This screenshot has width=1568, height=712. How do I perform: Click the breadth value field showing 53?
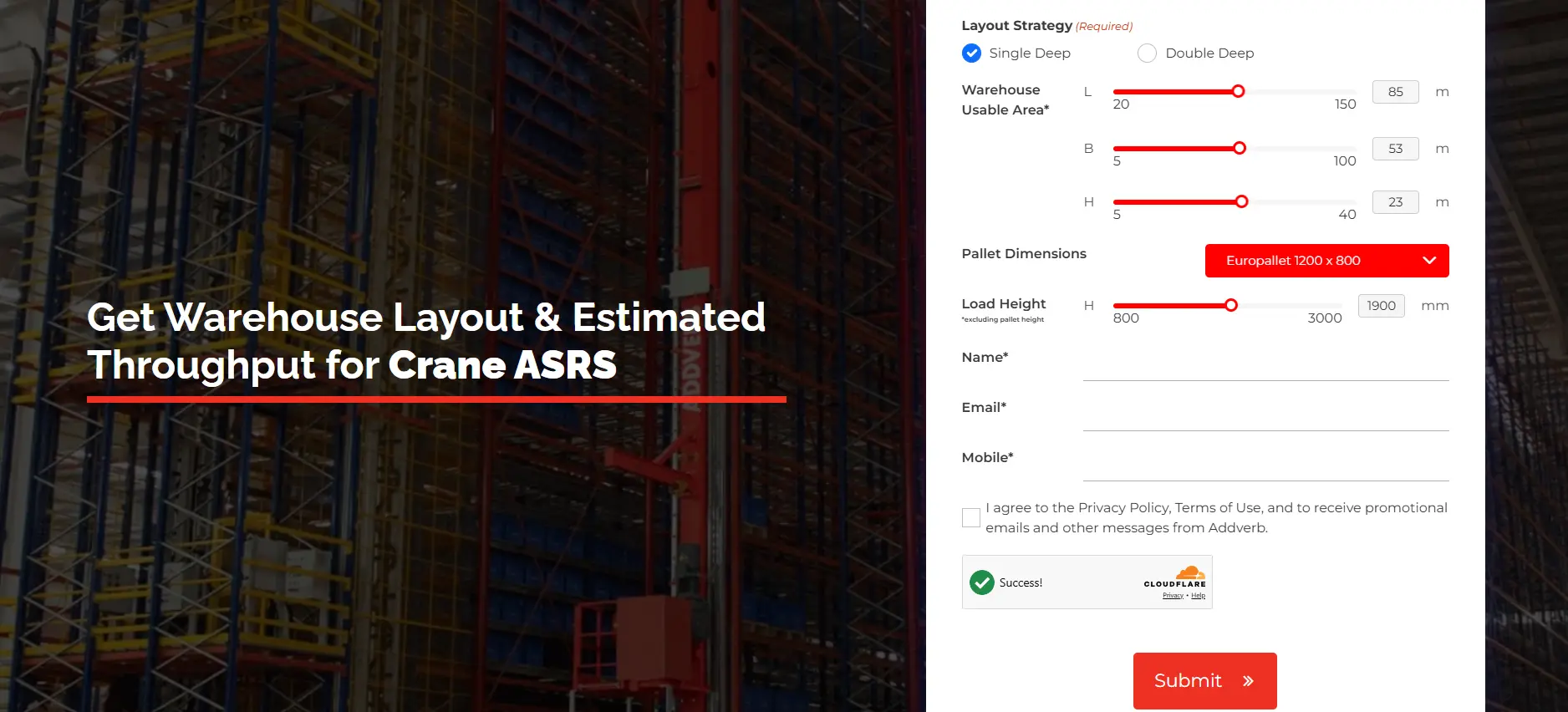pos(1395,149)
